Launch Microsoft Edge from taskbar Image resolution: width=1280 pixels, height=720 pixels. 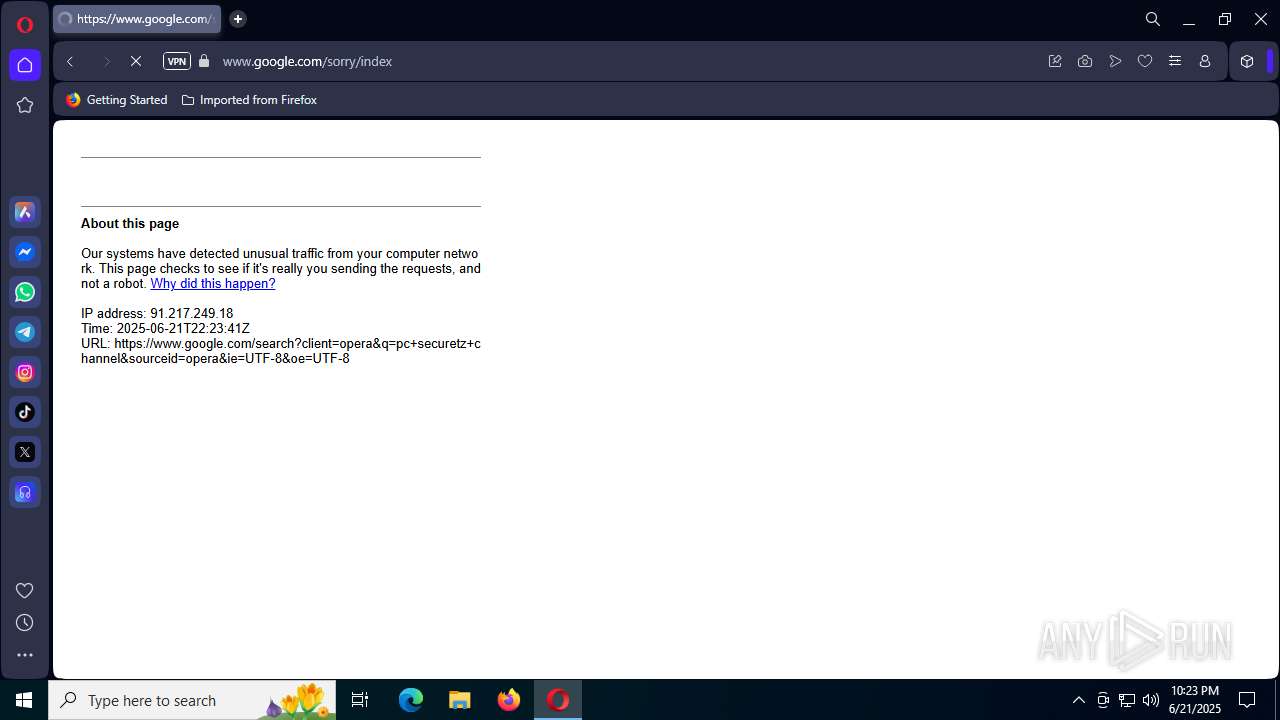pos(411,700)
